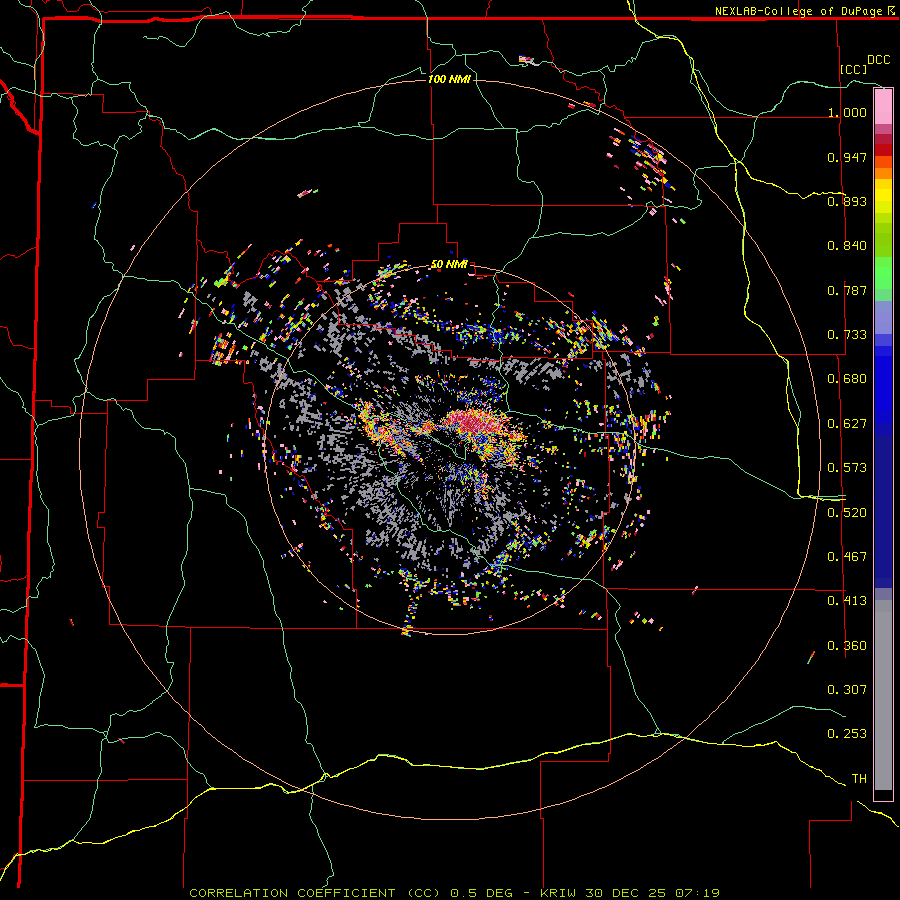
Task: Click the 0.947 scale value
Action: (847, 157)
